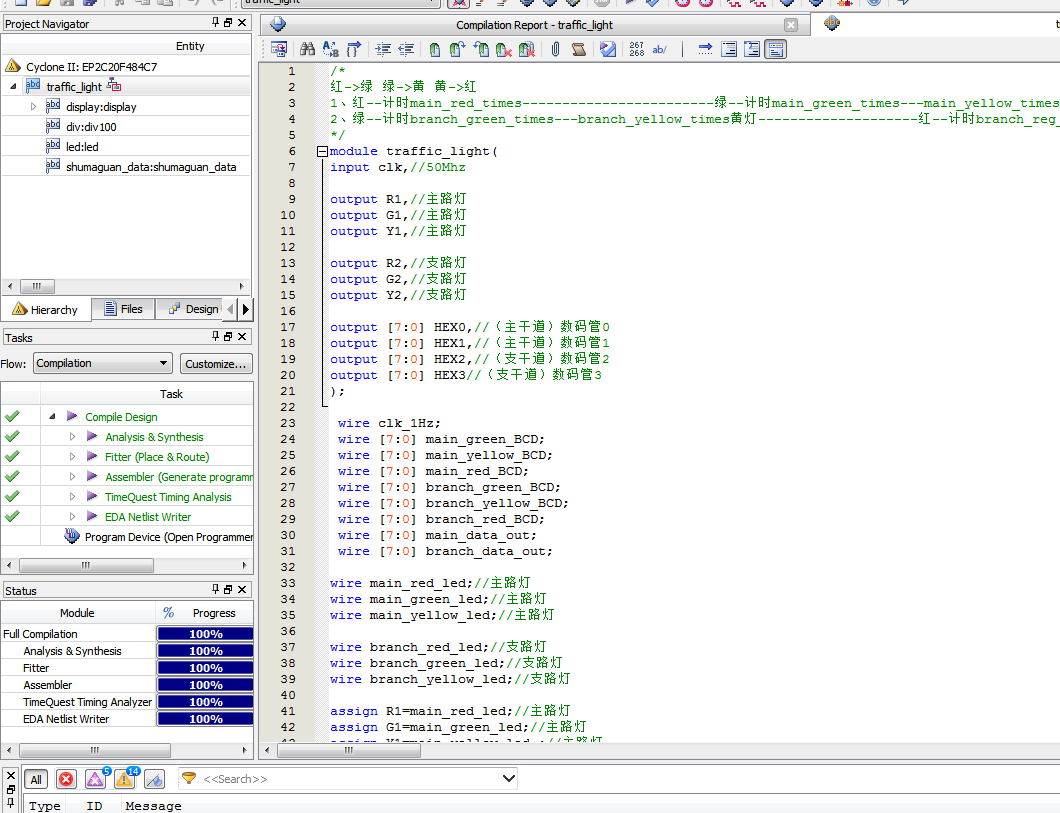Expand the display:display hierarchy node
This screenshot has width=1060, height=813.
coord(33,106)
